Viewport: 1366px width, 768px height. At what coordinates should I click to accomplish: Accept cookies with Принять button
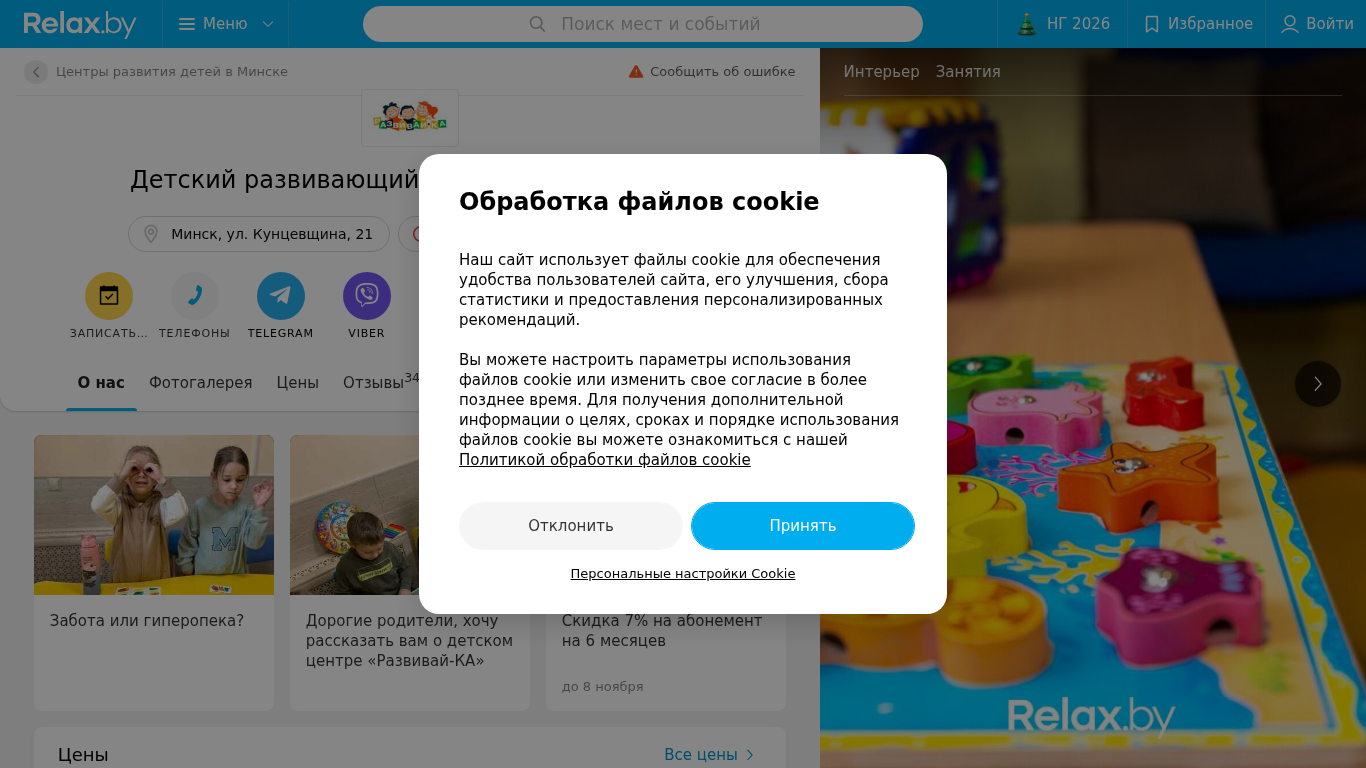[x=803, y=526]
